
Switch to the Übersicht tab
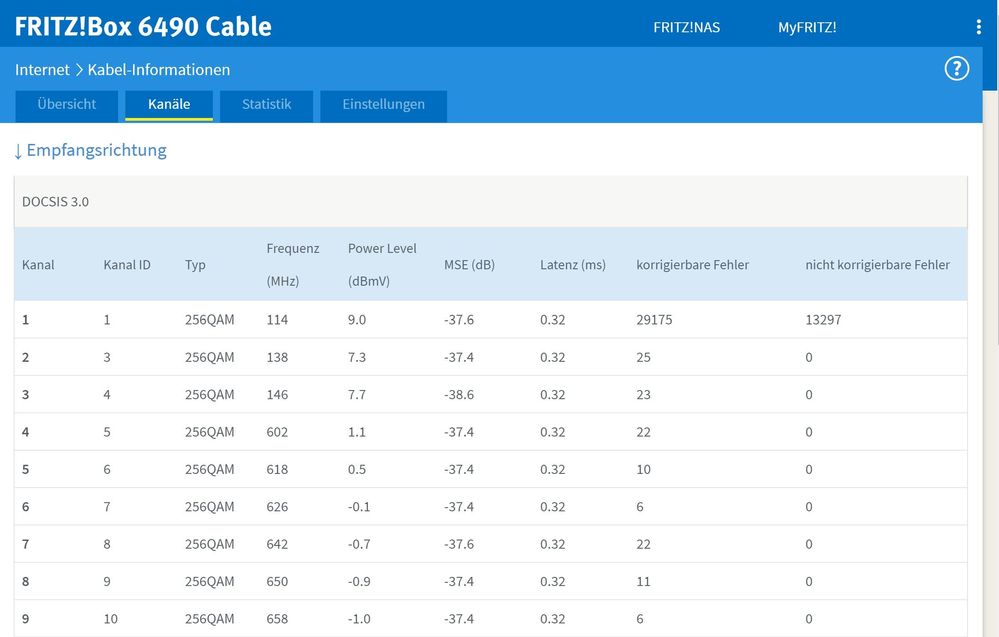[x=67, y=104]
